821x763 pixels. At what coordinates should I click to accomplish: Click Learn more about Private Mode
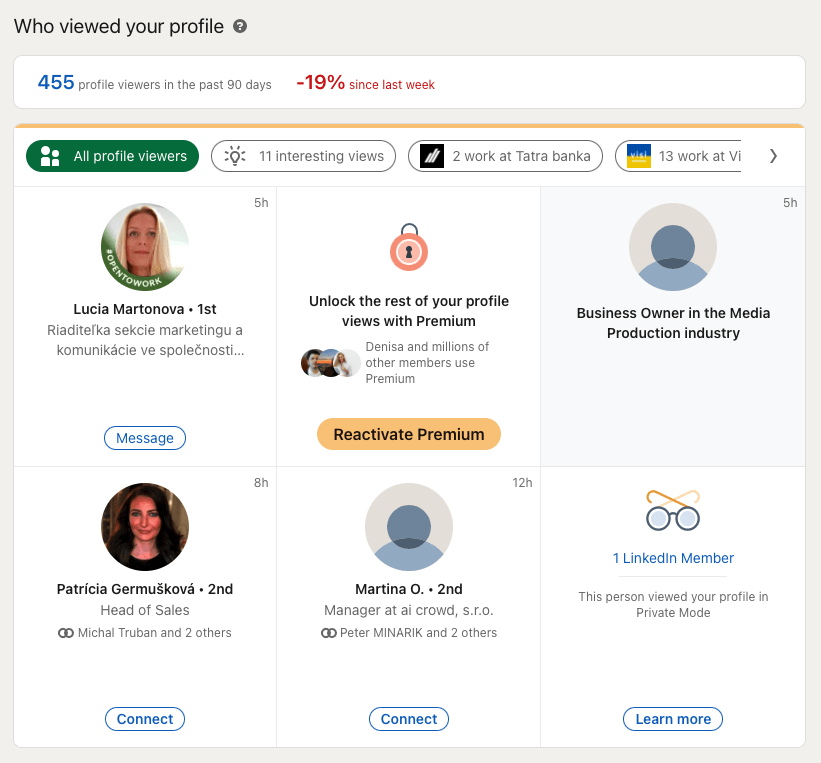click(x=673, y=719)
